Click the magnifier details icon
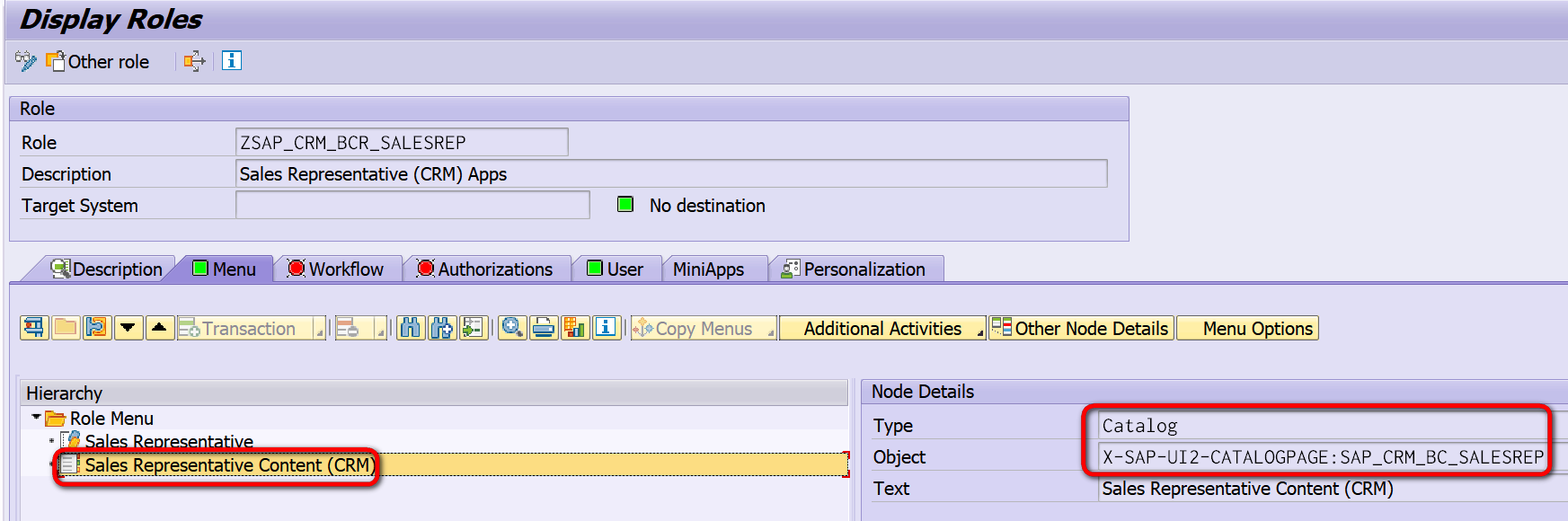The height and width of the screenshot is (521, 1568). [513, 328]
